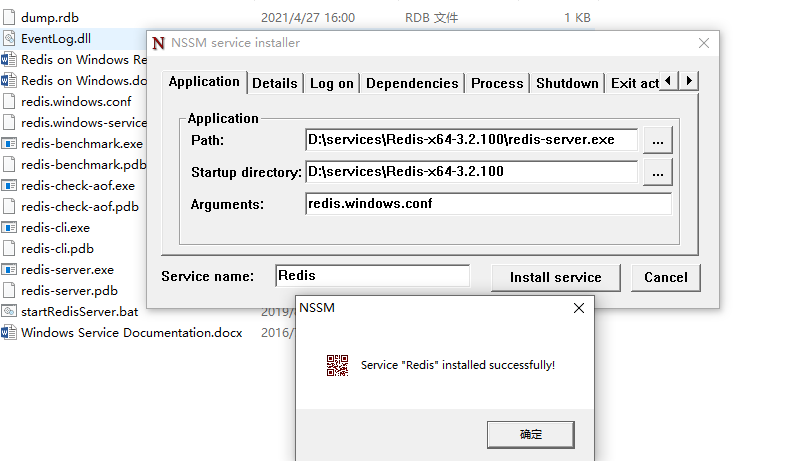Select the redis-benchmark.exe file name
Viewport: 794px width, 461px height.
82,144
